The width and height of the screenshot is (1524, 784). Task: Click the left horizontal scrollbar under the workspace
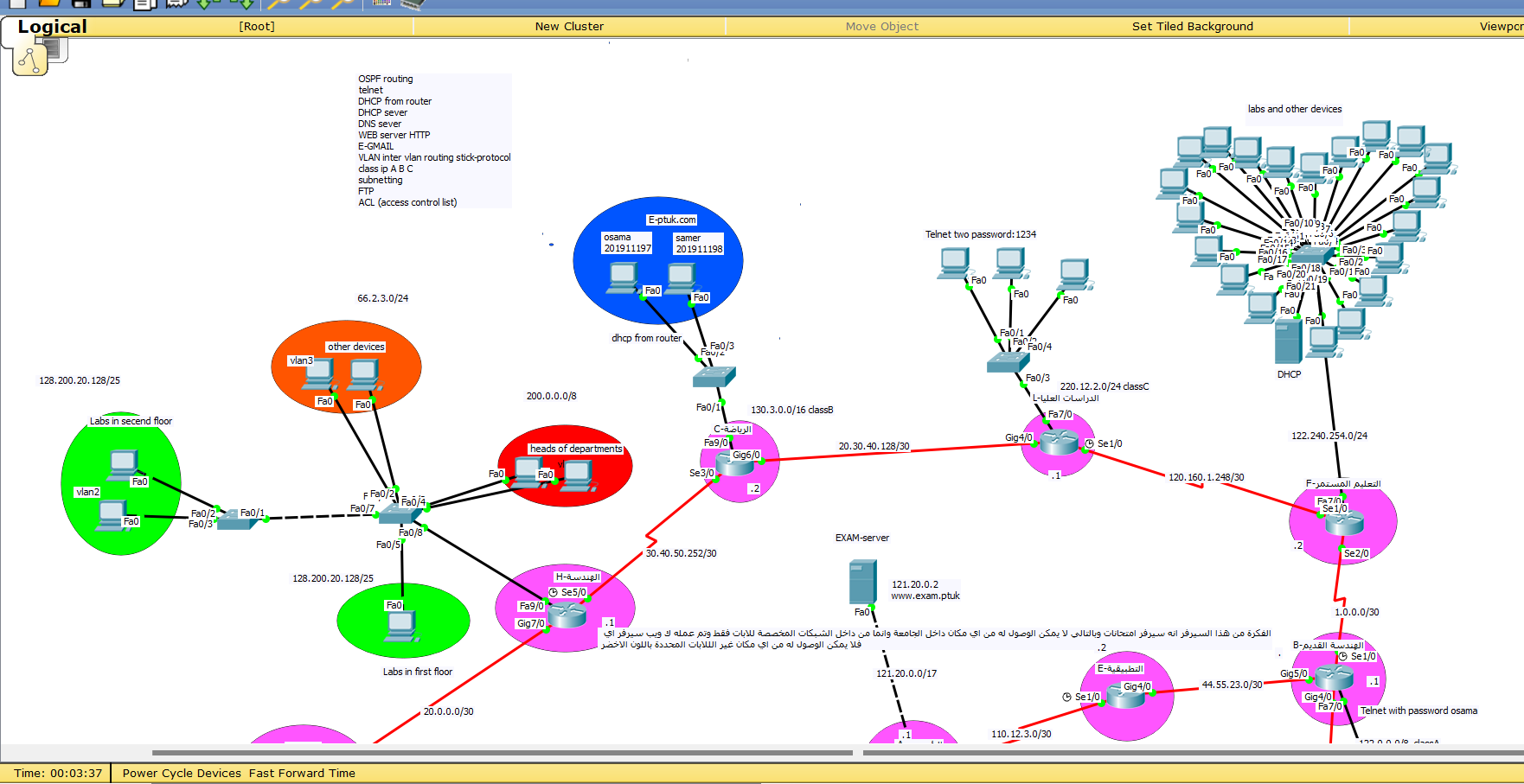(503, 753)
